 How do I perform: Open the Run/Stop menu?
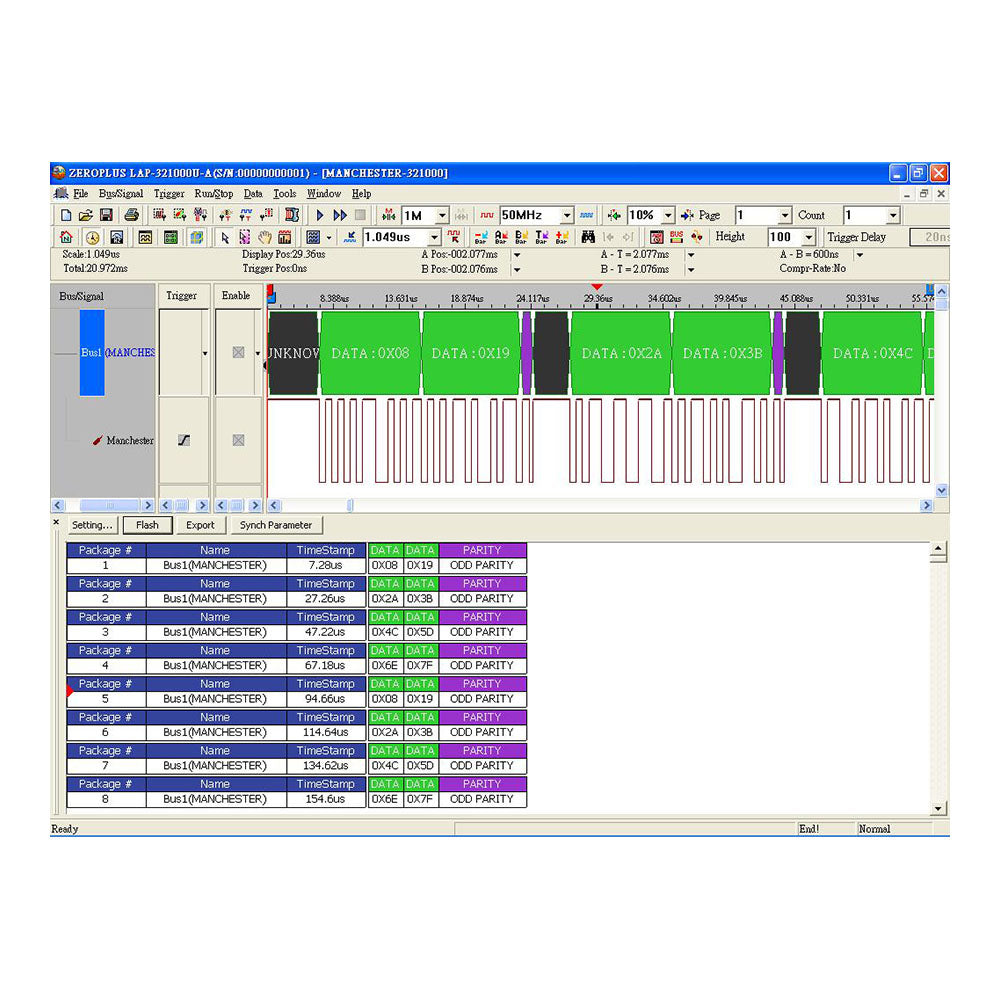tap(214, 194)
